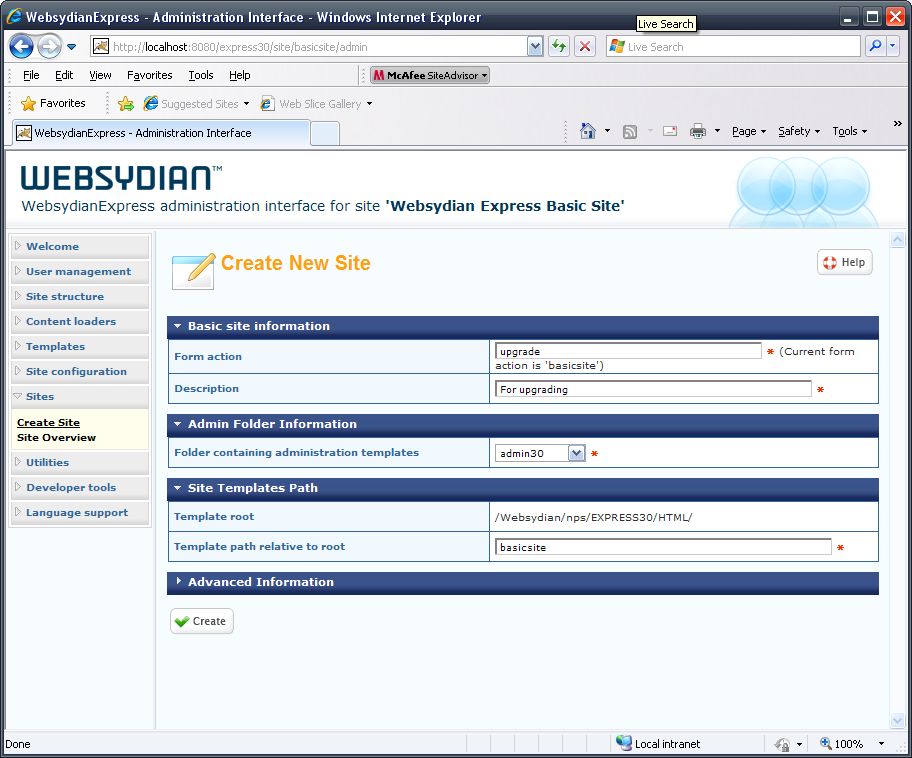Expand the Templates sidebar section
The image size is (912, 758).
(x=80, y=346)
